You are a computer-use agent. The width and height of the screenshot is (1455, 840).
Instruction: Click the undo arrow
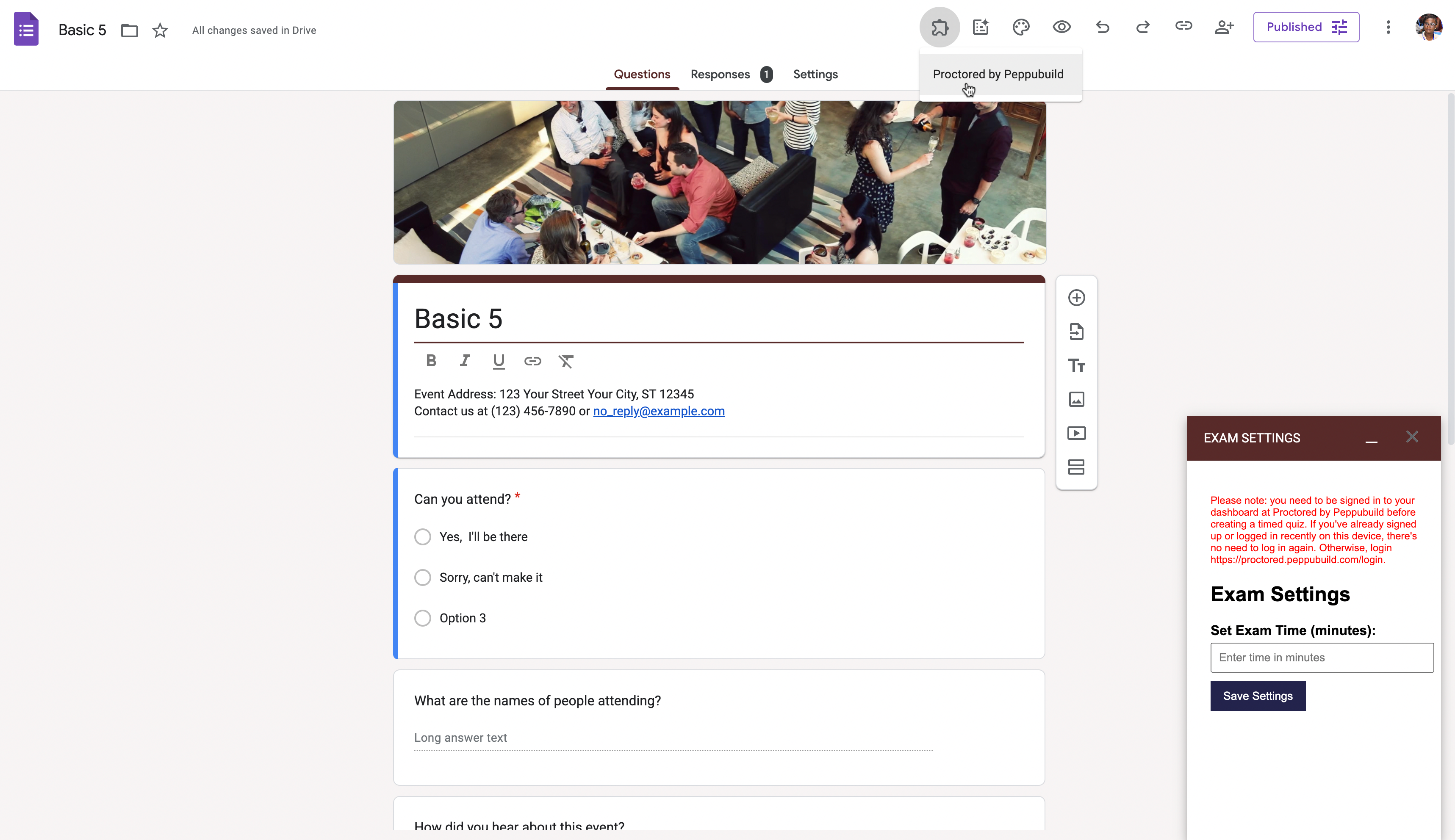click(1102, 27)
